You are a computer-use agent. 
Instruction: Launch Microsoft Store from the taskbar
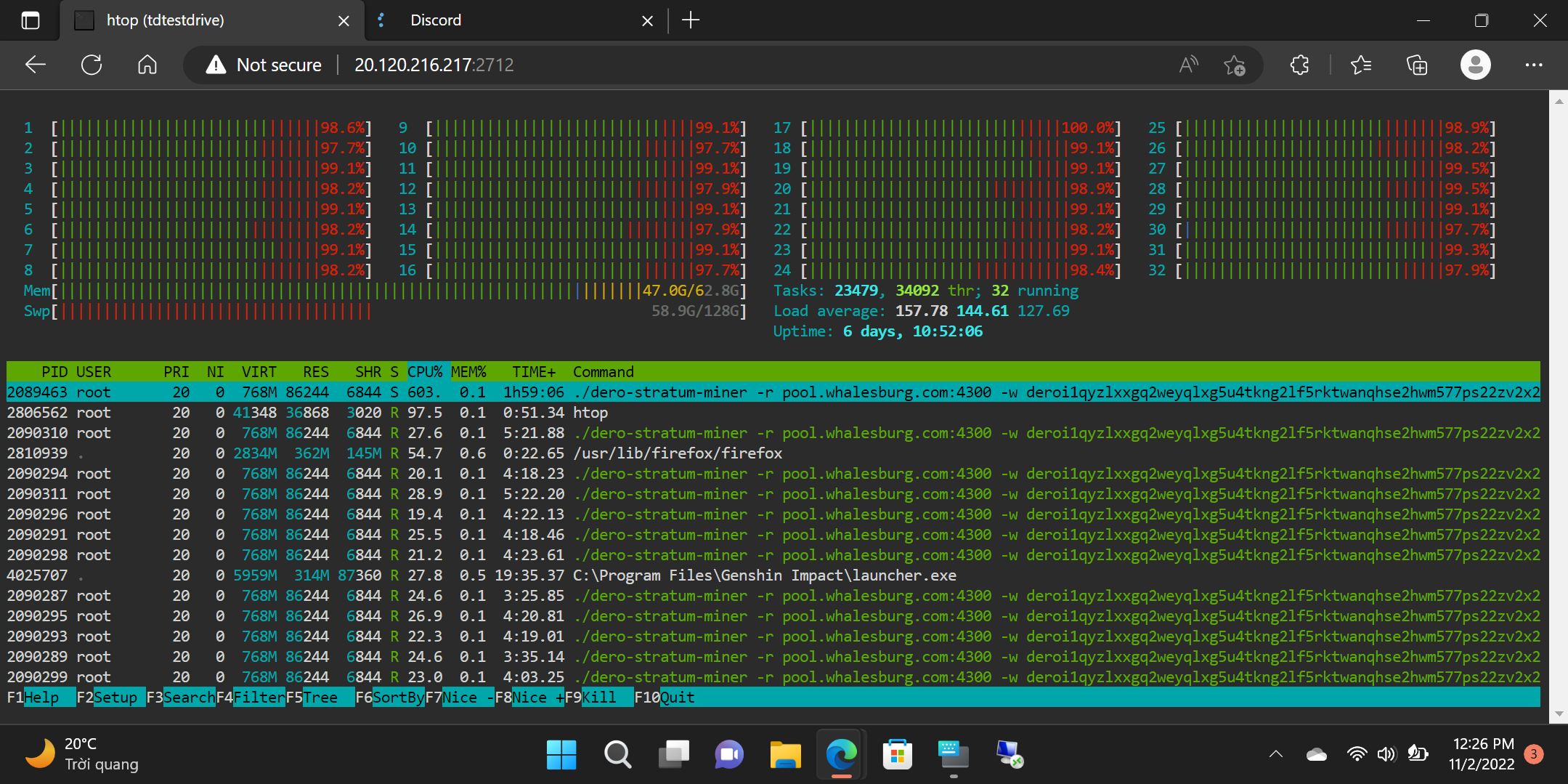[897, 754]
